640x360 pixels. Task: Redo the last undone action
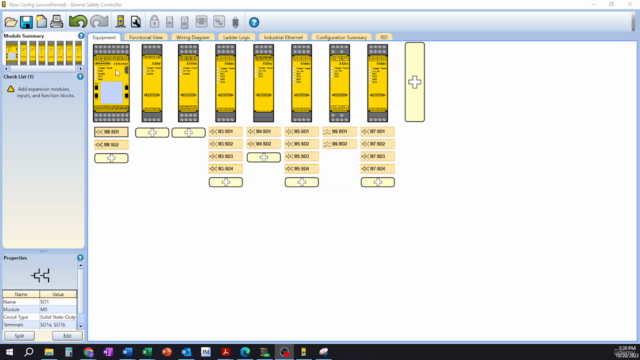(99, 22)
